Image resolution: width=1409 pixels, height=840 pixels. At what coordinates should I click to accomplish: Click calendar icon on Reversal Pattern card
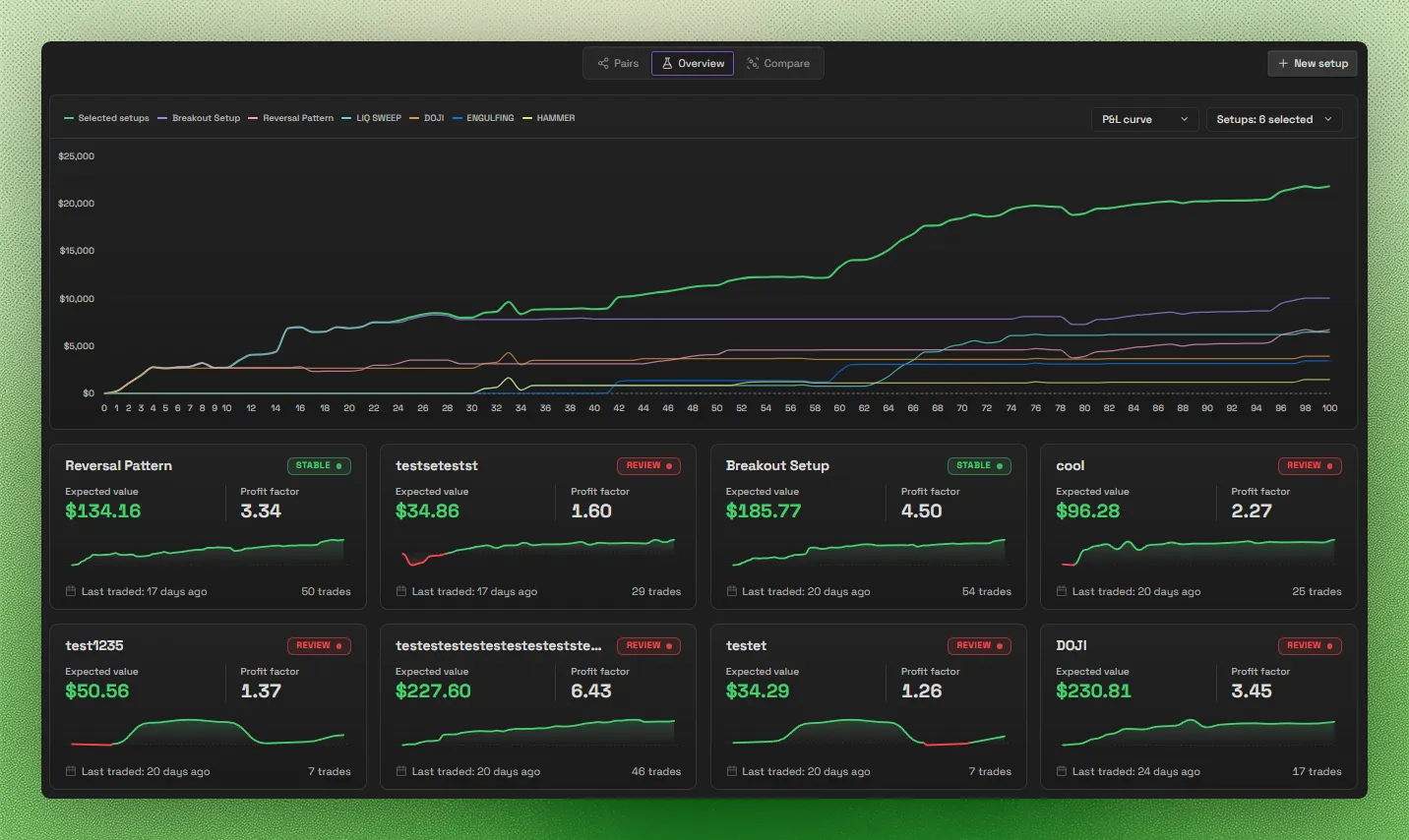point(71,591)
